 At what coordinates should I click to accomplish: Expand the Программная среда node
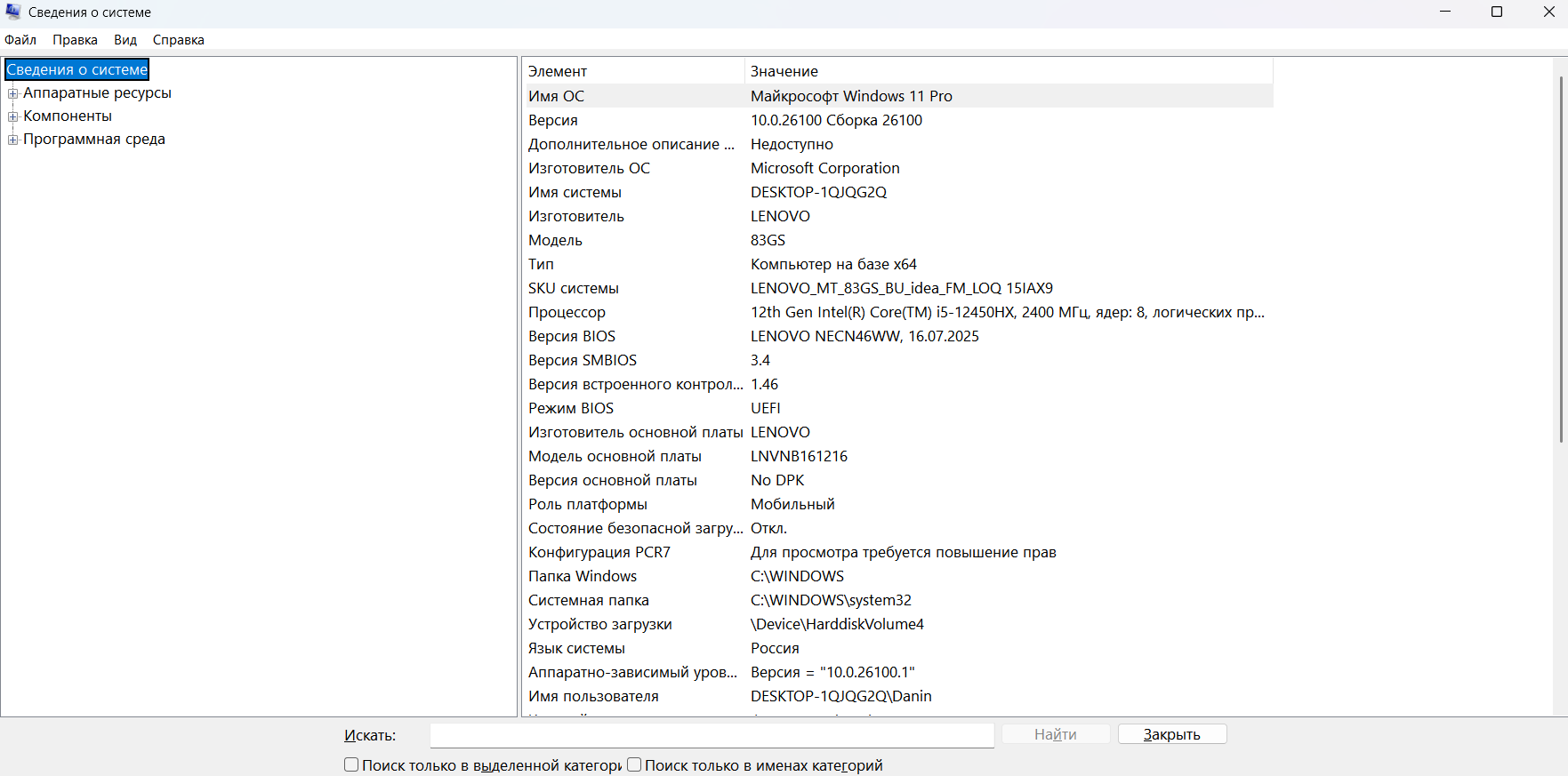click(13, 140)
